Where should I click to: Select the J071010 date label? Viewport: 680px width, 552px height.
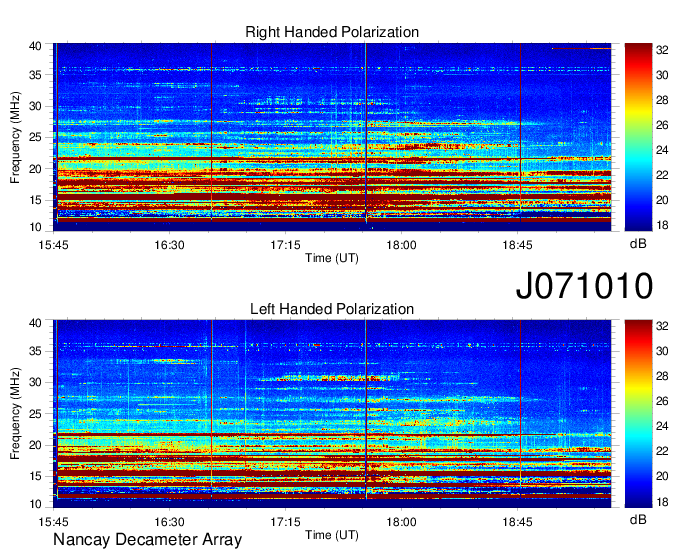tap(584, 285)
